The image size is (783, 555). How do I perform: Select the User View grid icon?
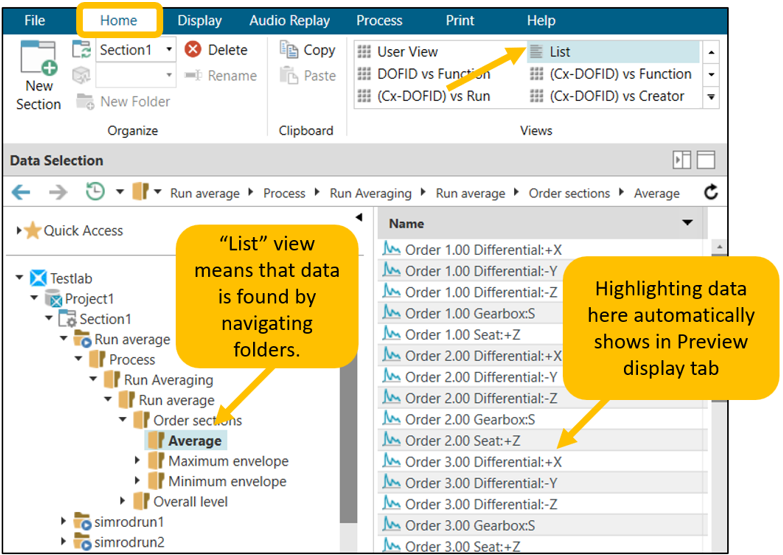(365, 52)
